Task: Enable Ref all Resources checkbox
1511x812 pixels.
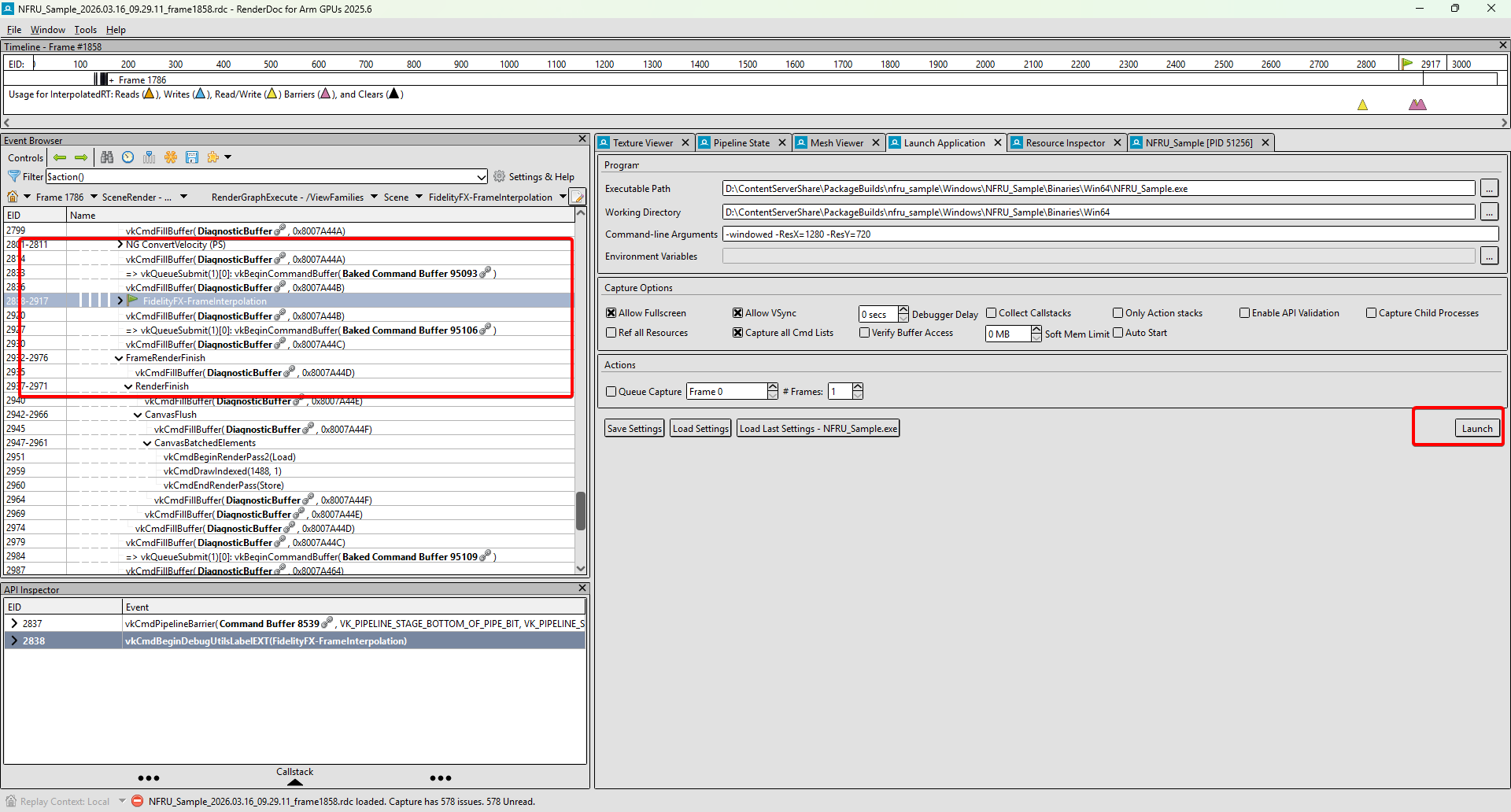Action: point(611,333)
